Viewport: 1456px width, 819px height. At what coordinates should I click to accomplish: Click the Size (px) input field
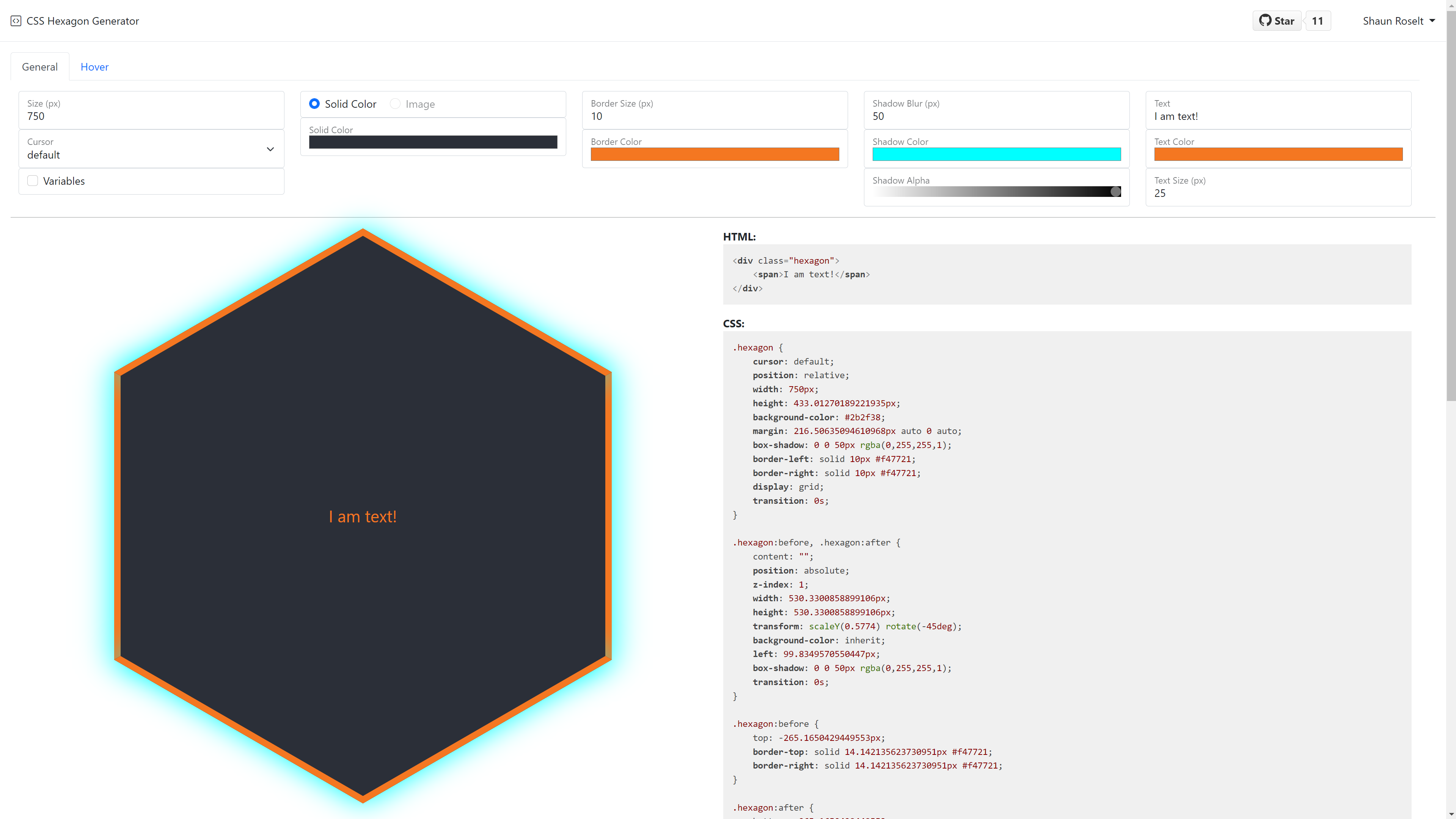coord(151,116)
